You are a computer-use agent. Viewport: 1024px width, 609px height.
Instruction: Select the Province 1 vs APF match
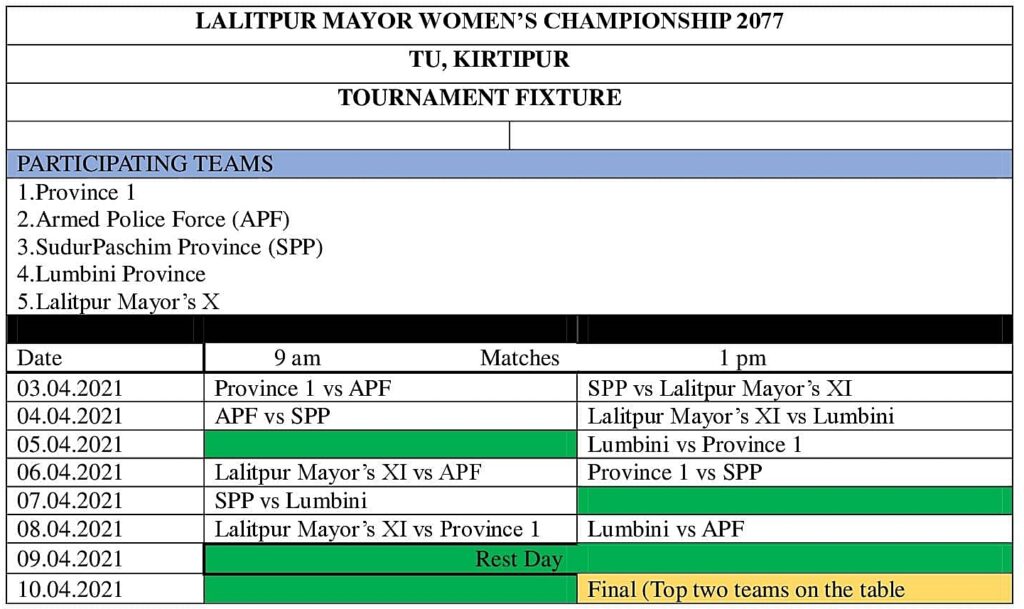[x=303, y=388]
